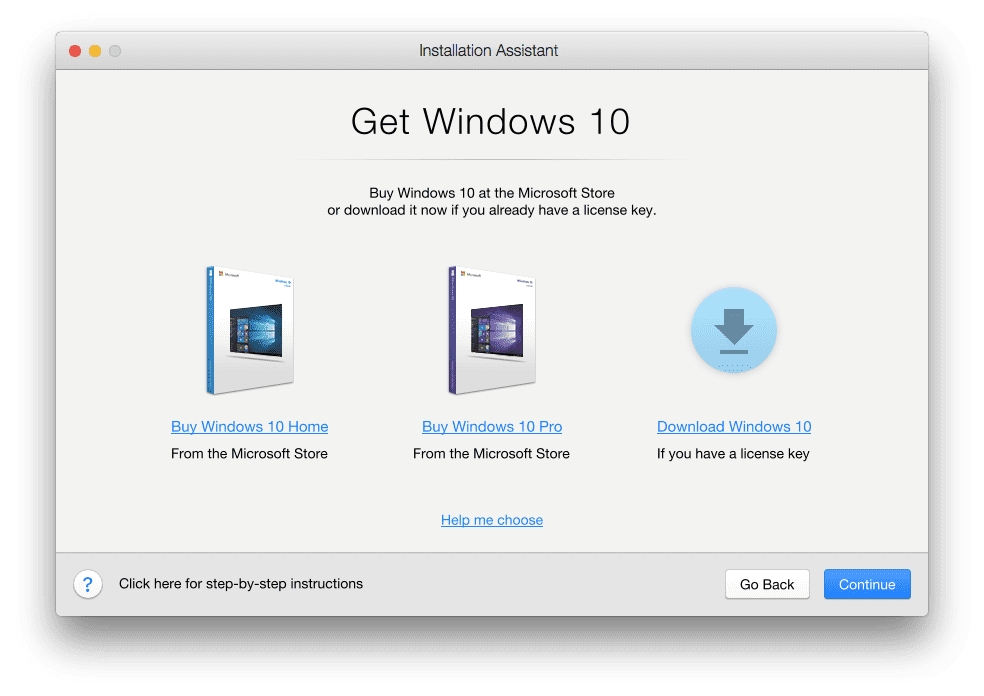Click the gray zoom button in the title bar
Image resolution: width=984 pixels, height=696 pixels.
115,51
